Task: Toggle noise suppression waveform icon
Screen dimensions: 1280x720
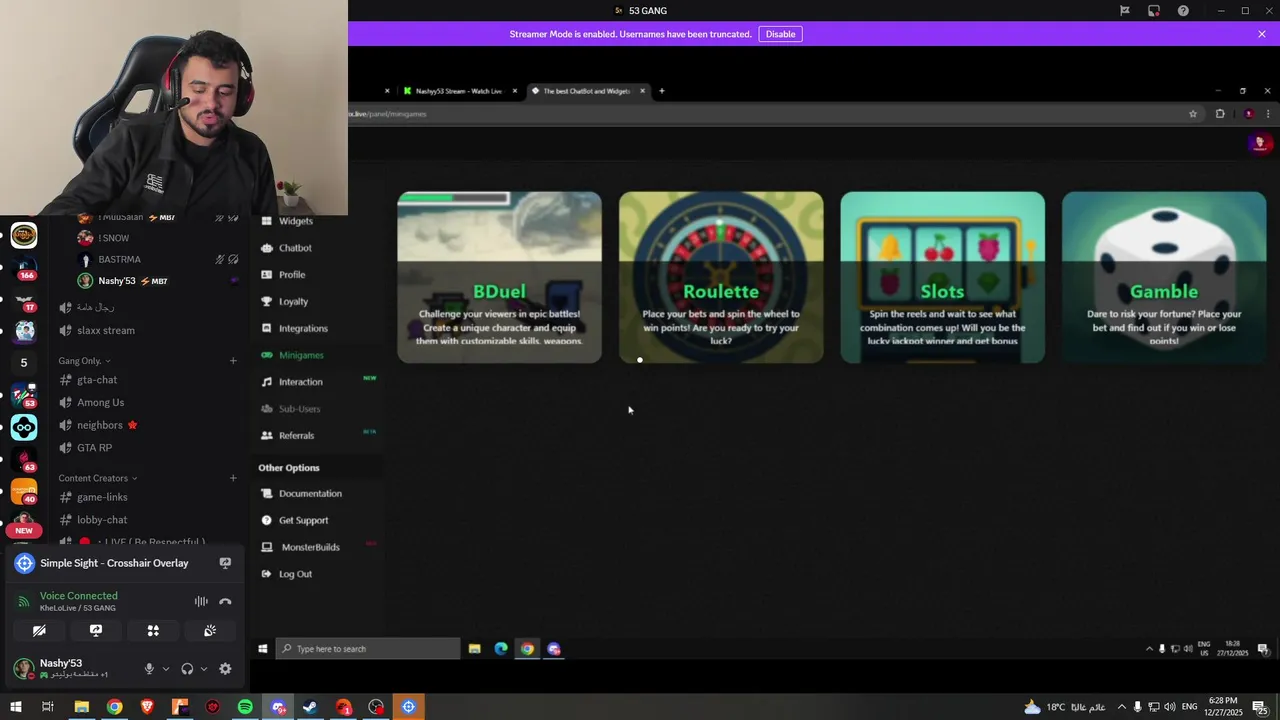Action: click(x=201, y=601)
